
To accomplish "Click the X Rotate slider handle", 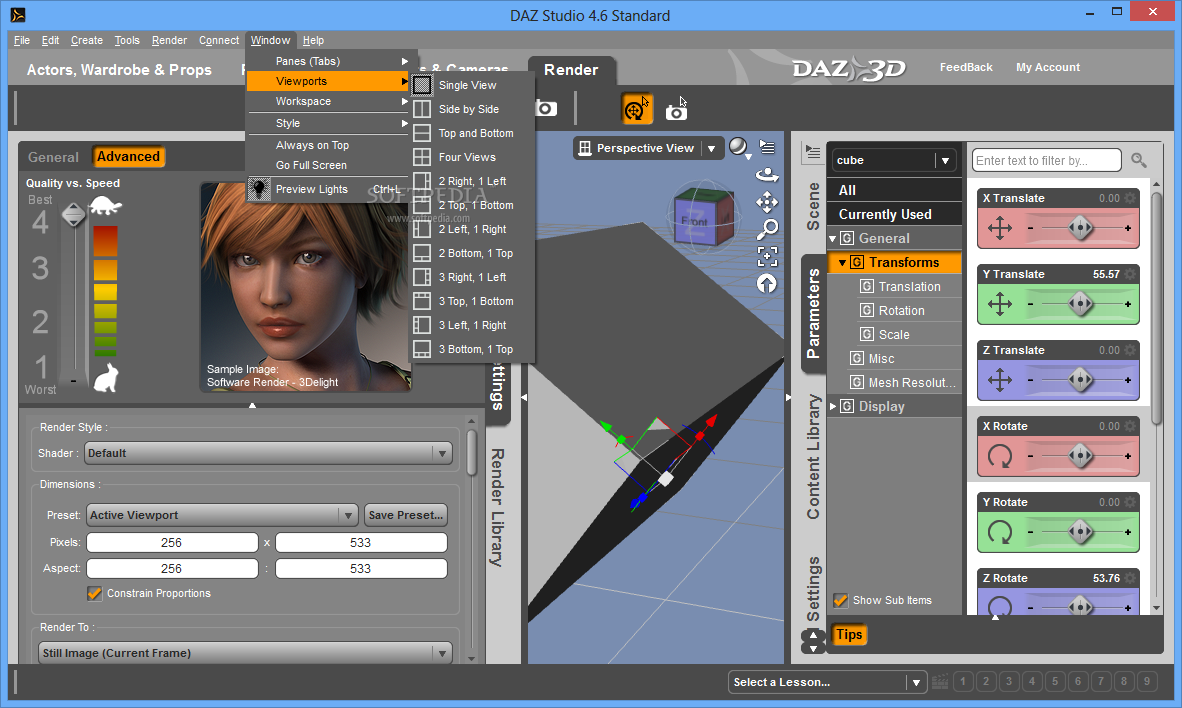I will click(x=1080, y=455).
